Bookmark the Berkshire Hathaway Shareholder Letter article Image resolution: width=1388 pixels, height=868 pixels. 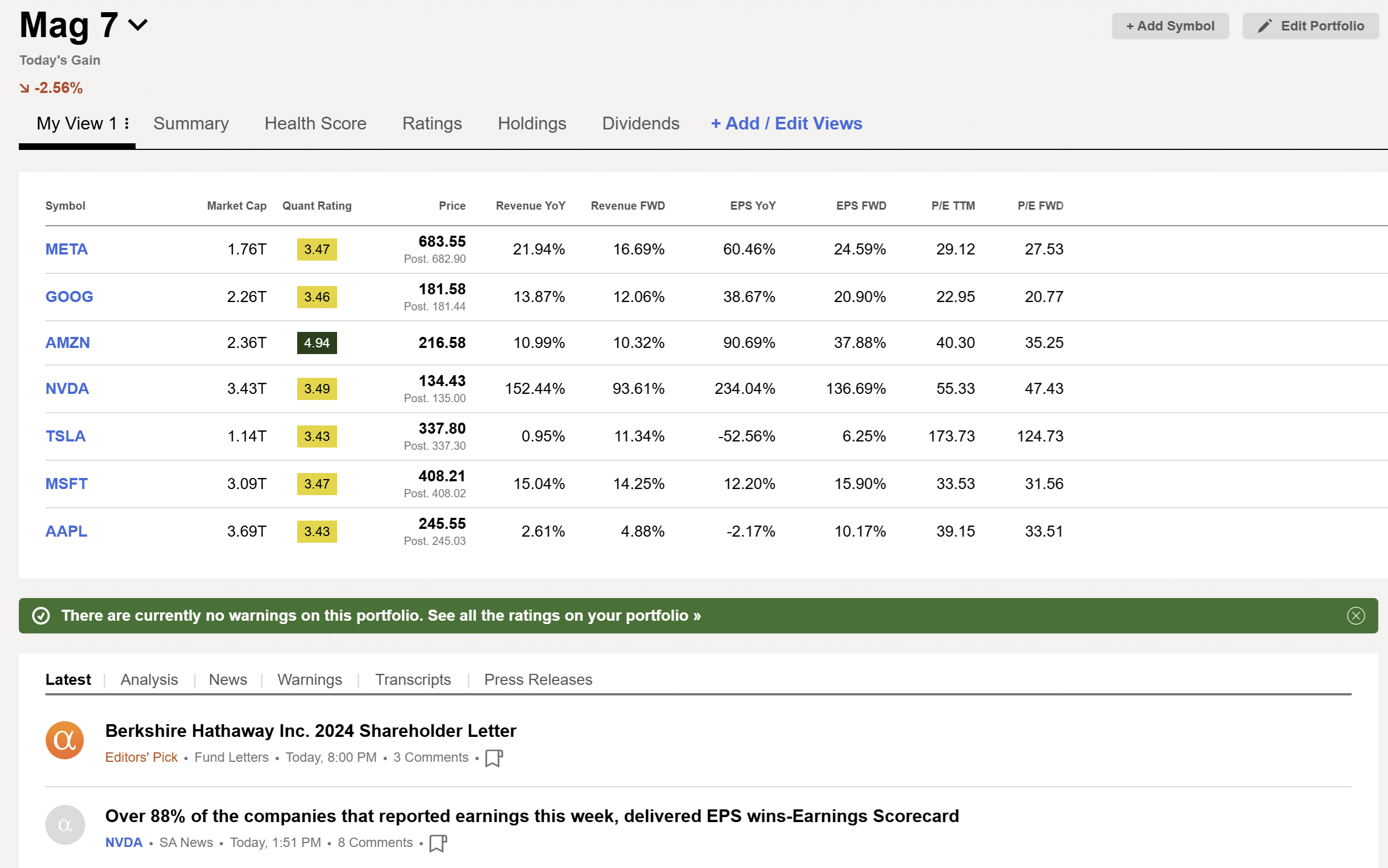[494, 758]
